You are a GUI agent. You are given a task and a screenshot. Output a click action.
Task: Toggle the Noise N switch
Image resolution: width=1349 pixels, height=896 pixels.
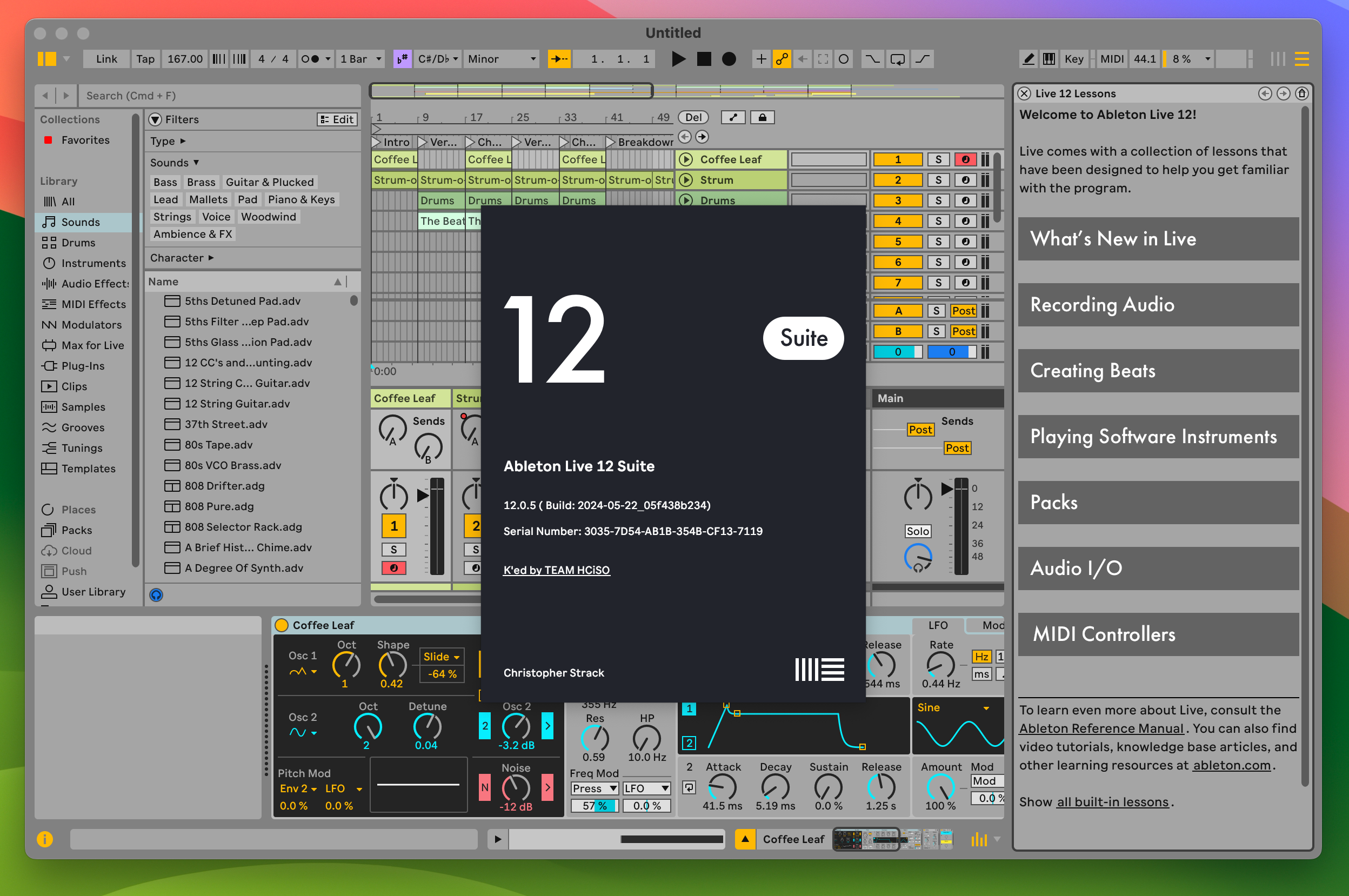click(x=484, y=788)
